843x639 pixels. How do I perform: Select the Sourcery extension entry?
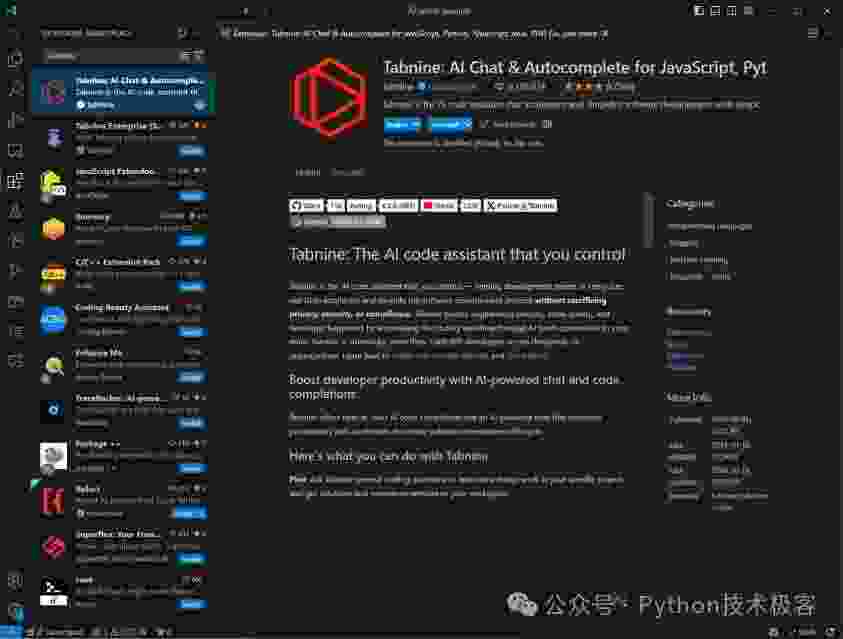point(124,228)
